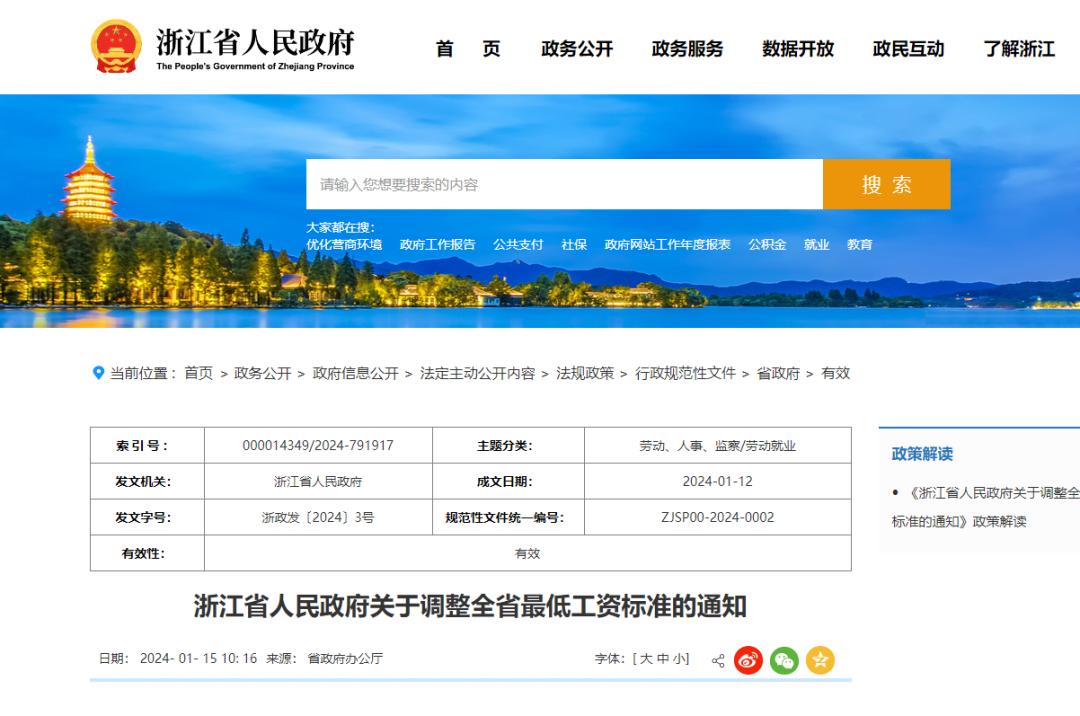The height and width of the screenshot is (716, 1080).
Task: Go to 法定主动公开内容 in breadcrumb
Action: [x=477, y=373]
